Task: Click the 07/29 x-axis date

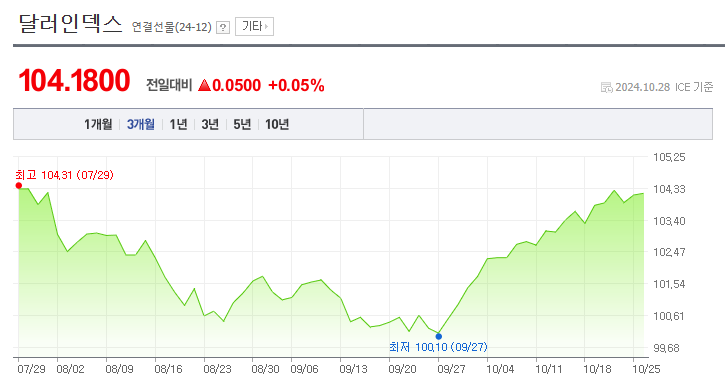Action: [x=31, y=369]
